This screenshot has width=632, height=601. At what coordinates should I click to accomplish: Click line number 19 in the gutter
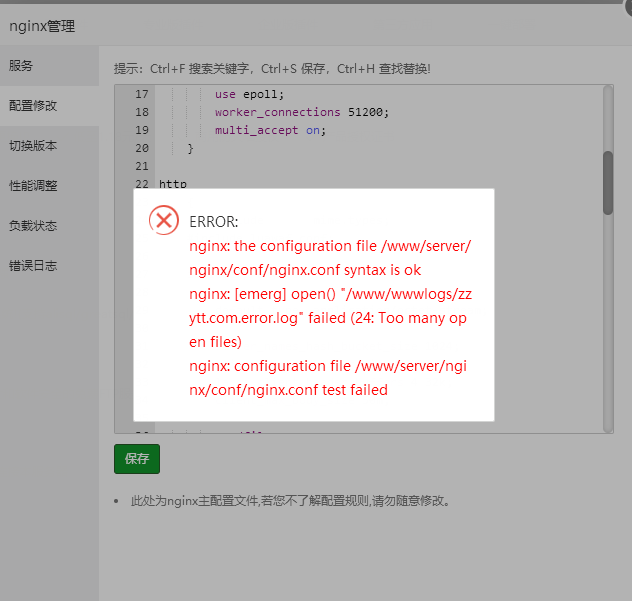coord(141,130)
